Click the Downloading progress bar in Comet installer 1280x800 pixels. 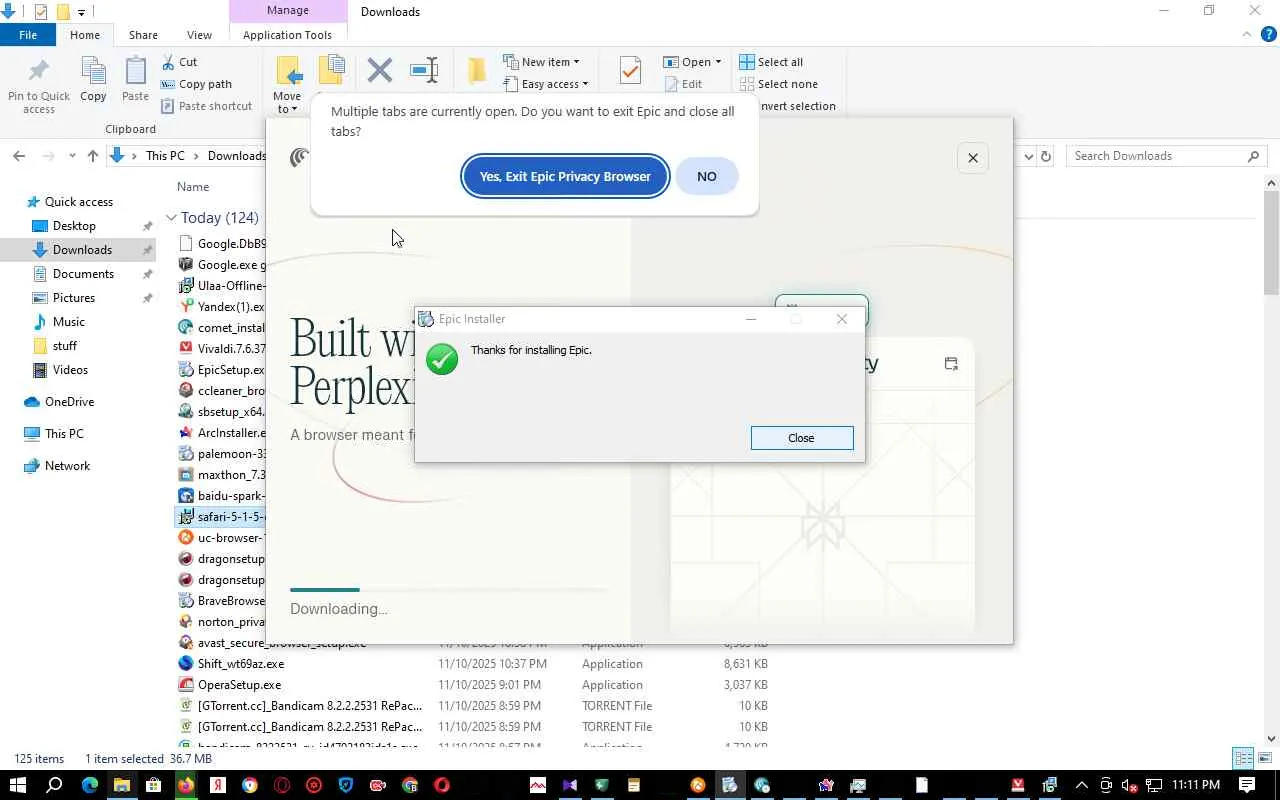point(448,590)
